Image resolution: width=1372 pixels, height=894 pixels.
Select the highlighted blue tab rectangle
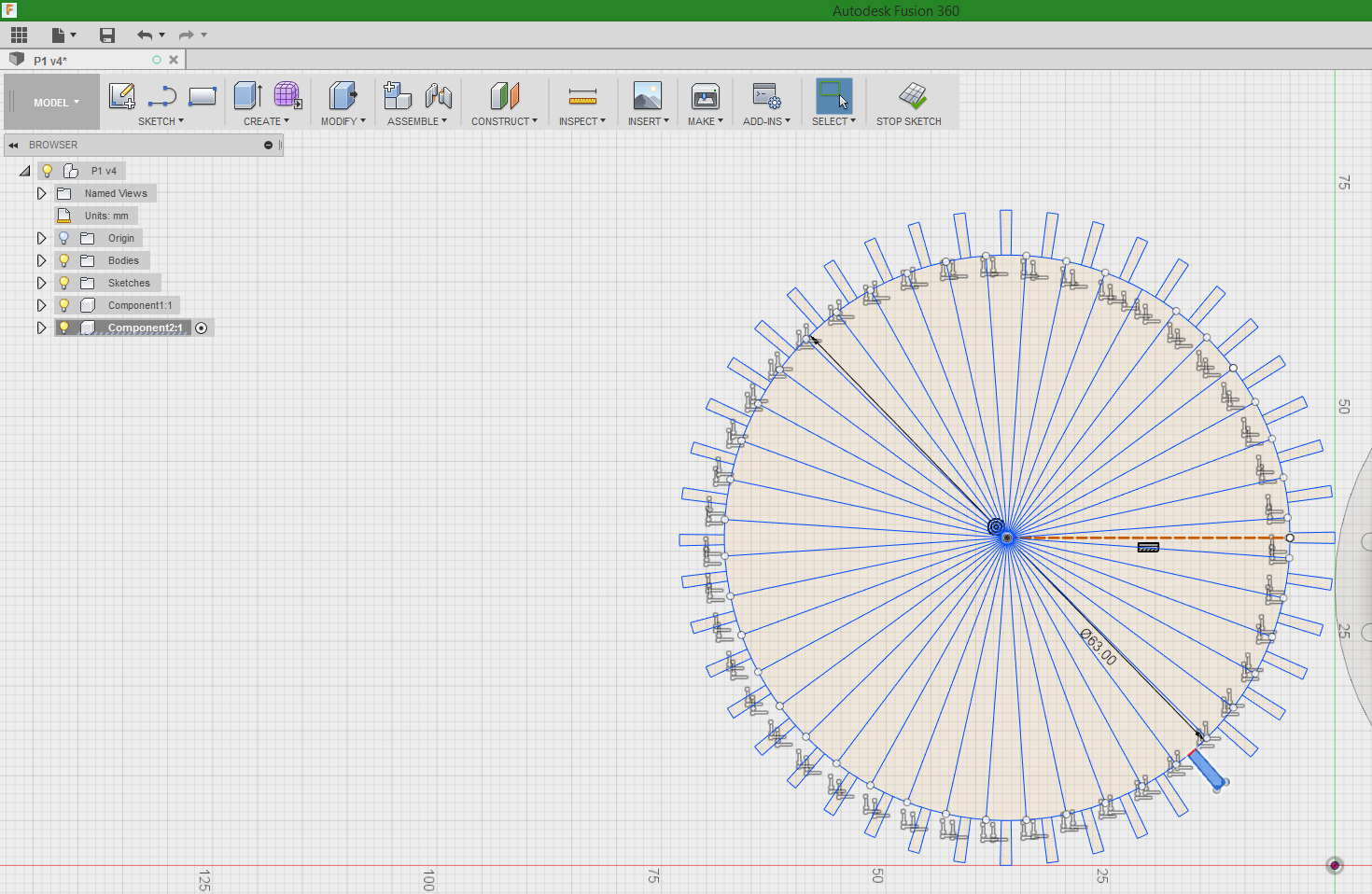click(1208, 770)
